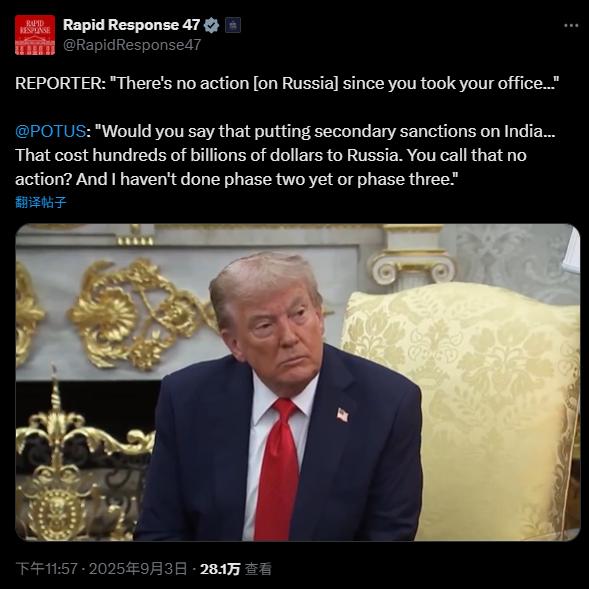Click the small dark-blue affiliation badge icon
The width and height of the screenshot is (589, 589).
[233, 25]
